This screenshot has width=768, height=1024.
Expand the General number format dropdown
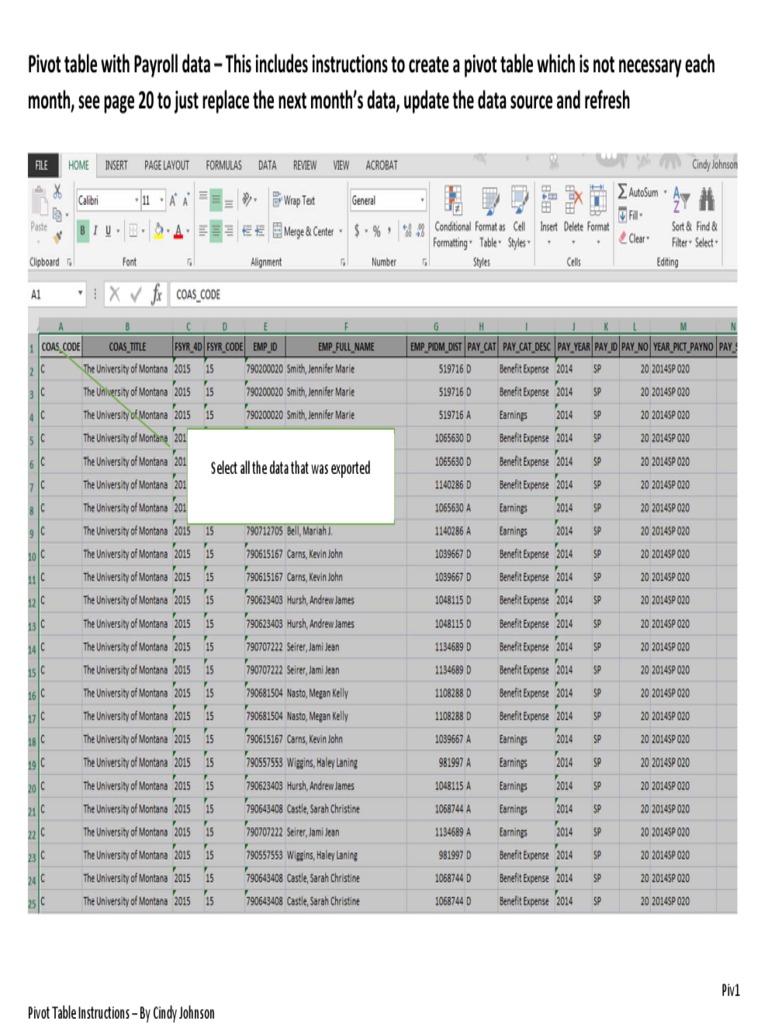[x=423, y=201]
